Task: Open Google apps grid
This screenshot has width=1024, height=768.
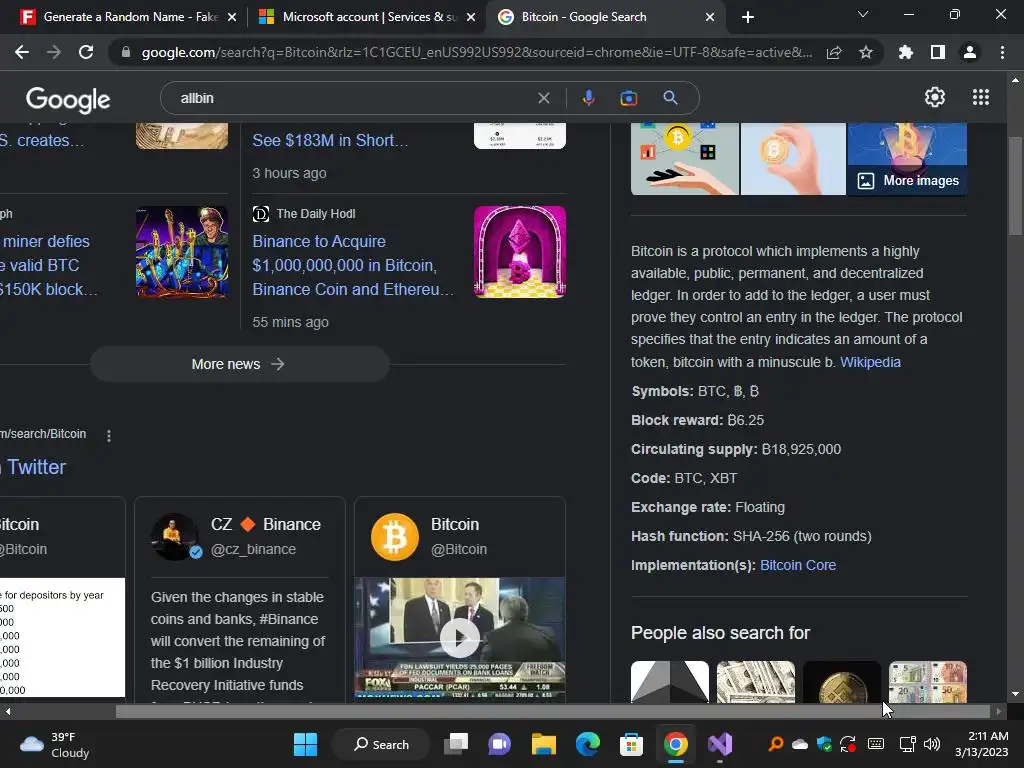Action: (981, 97)
